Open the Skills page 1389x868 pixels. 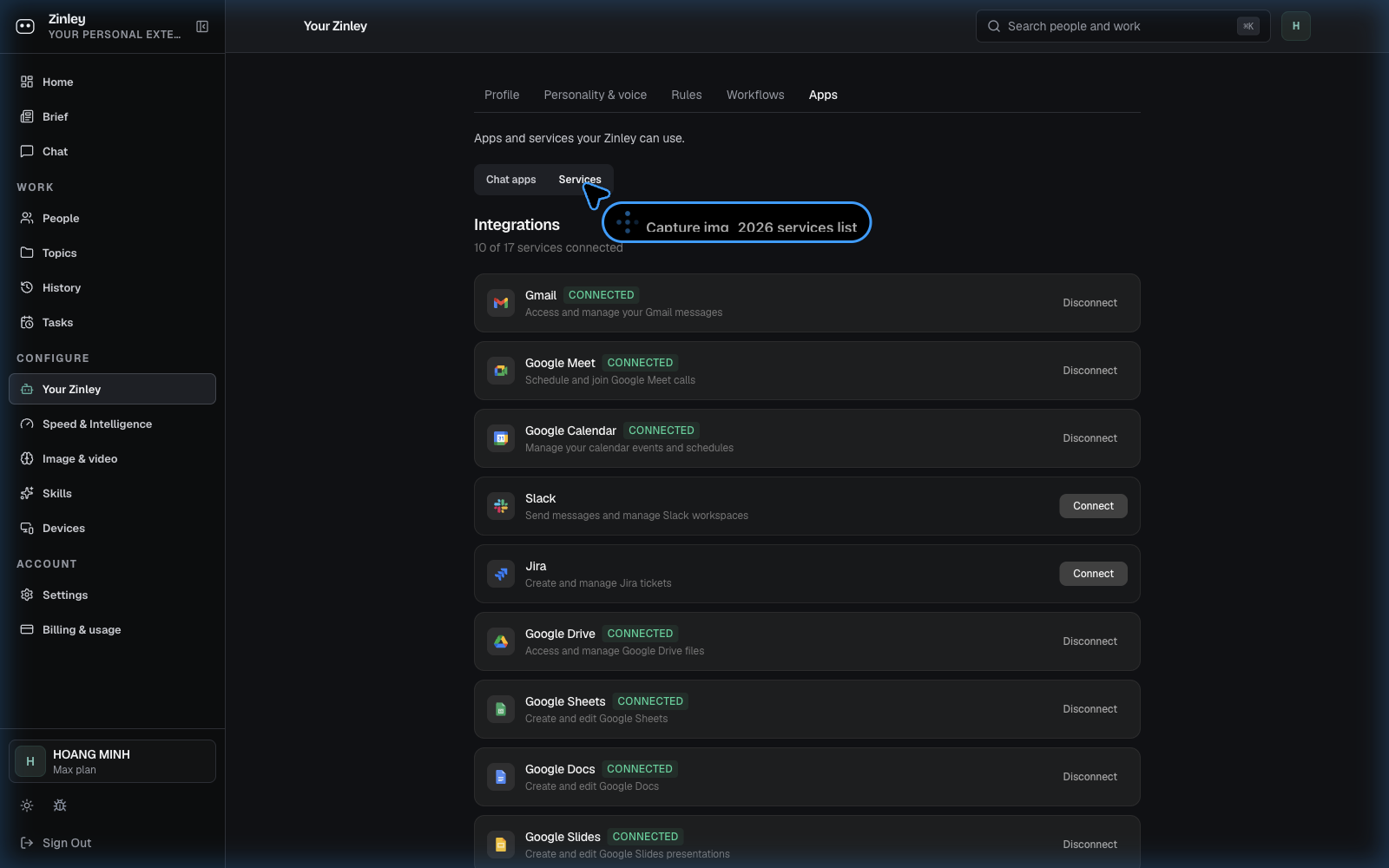[x=112, y=493]
